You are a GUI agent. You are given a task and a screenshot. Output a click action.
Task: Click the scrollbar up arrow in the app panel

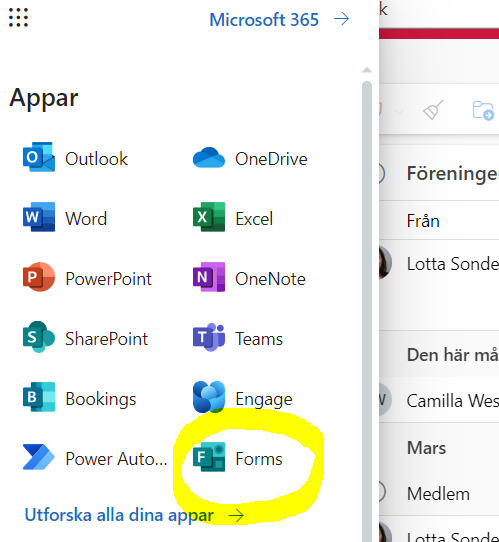tap(367, 70)
